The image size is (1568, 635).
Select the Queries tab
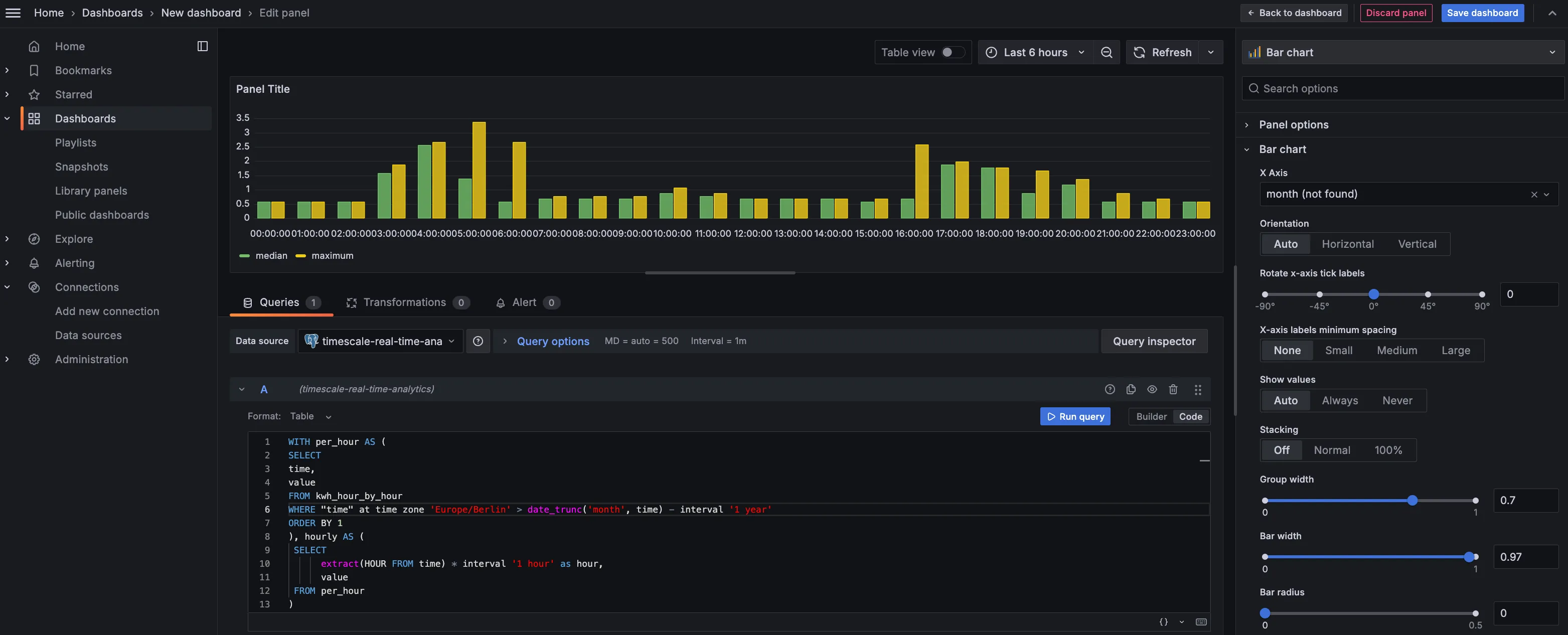[x=281, y=302]
